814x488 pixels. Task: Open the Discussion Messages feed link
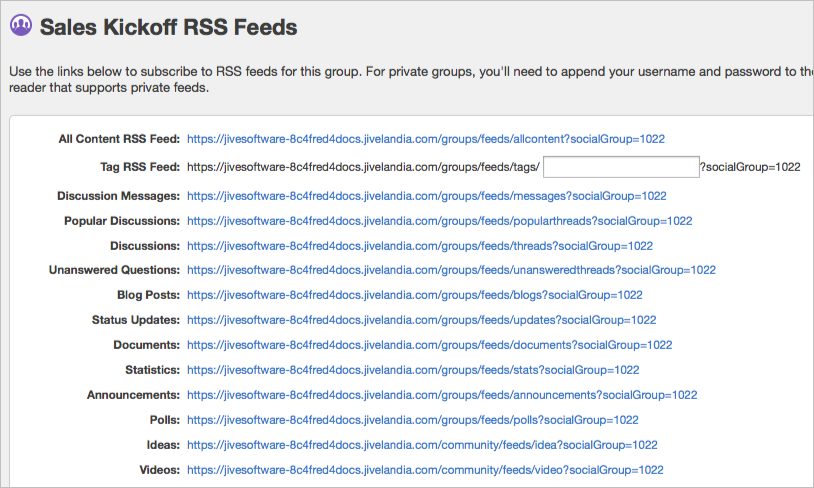pos(427,196)
